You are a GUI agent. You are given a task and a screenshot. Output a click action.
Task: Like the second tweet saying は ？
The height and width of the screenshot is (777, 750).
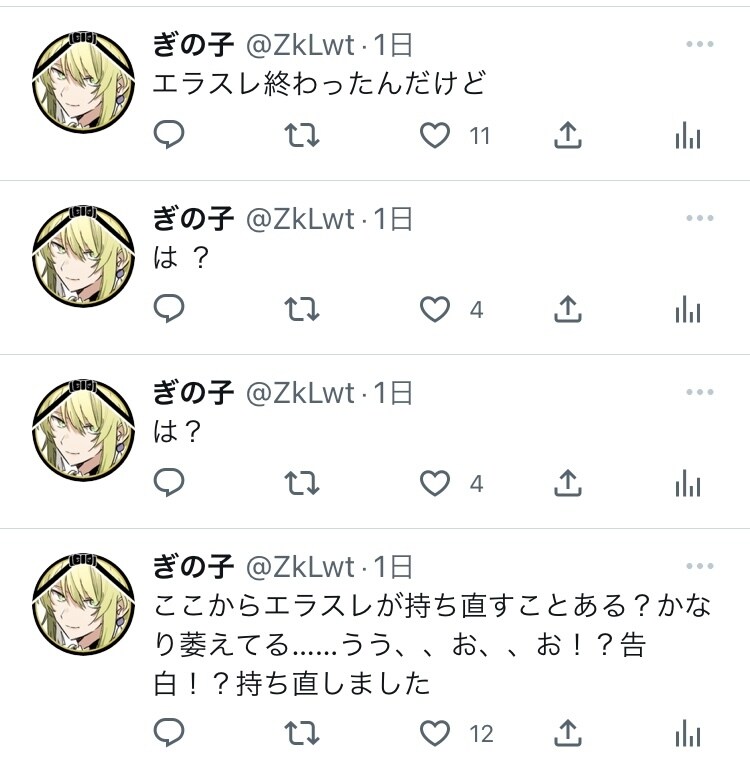point(435,309)
